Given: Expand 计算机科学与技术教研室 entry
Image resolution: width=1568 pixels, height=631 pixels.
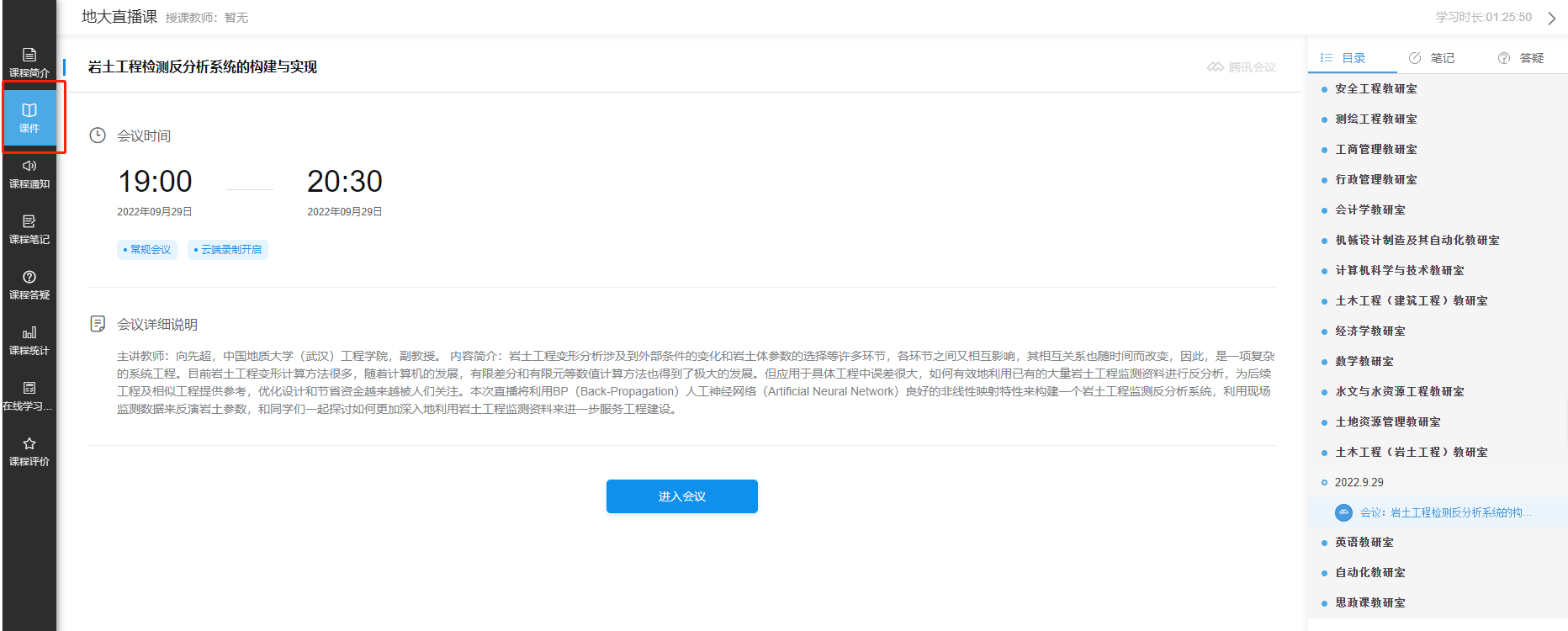Looking at the screenshot, I should (1399, 270).
